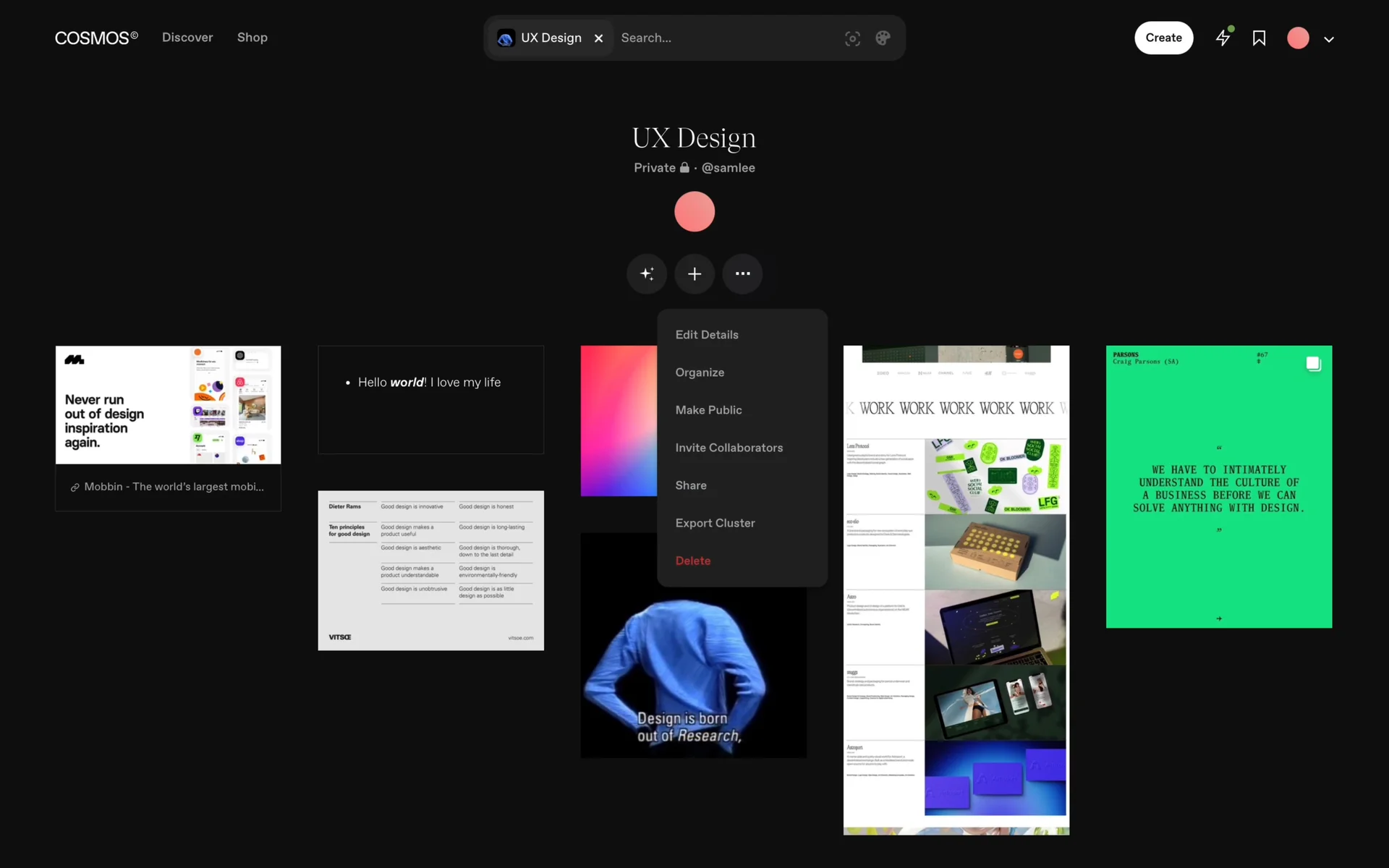Click the three-dots more options button

click(742, 273)
